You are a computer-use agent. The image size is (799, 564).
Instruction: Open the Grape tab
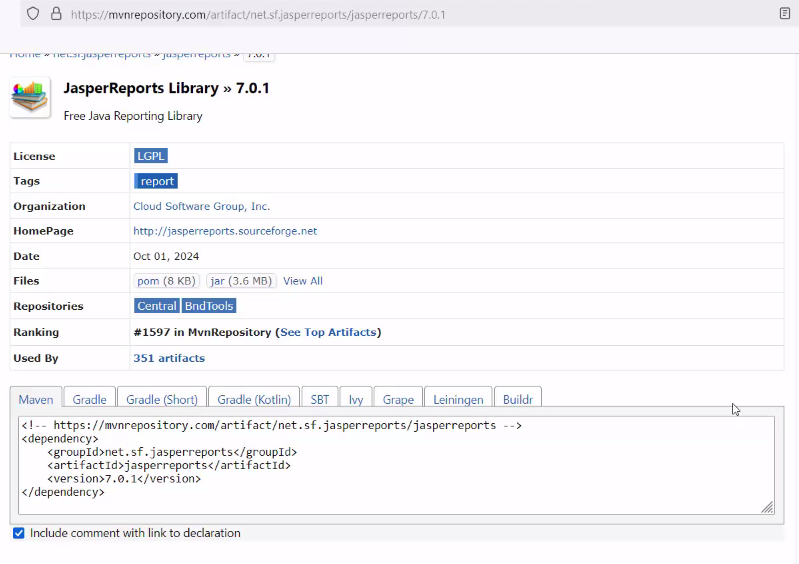point(398,399)
